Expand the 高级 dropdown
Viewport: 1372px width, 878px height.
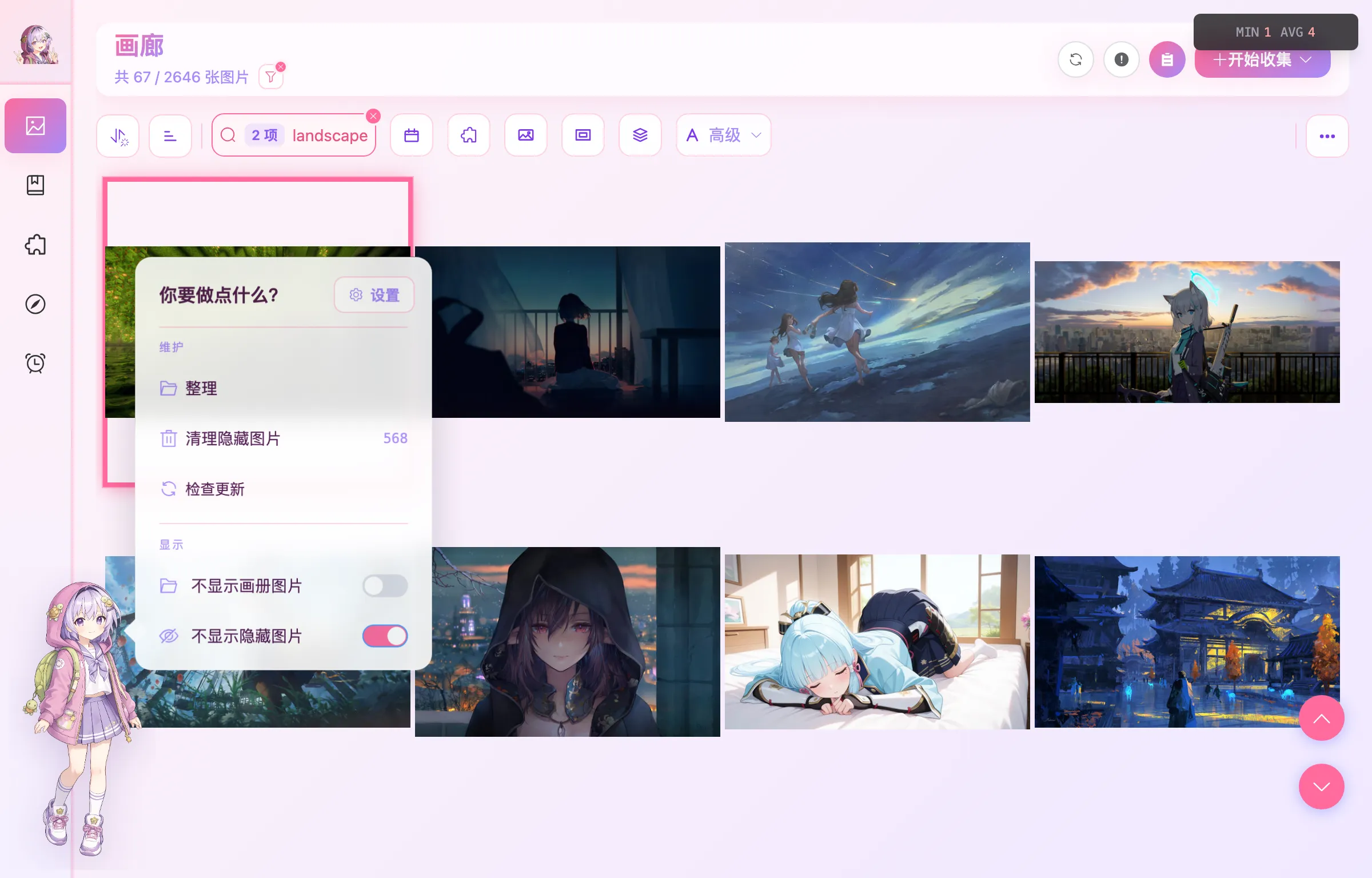click(724, 135)
